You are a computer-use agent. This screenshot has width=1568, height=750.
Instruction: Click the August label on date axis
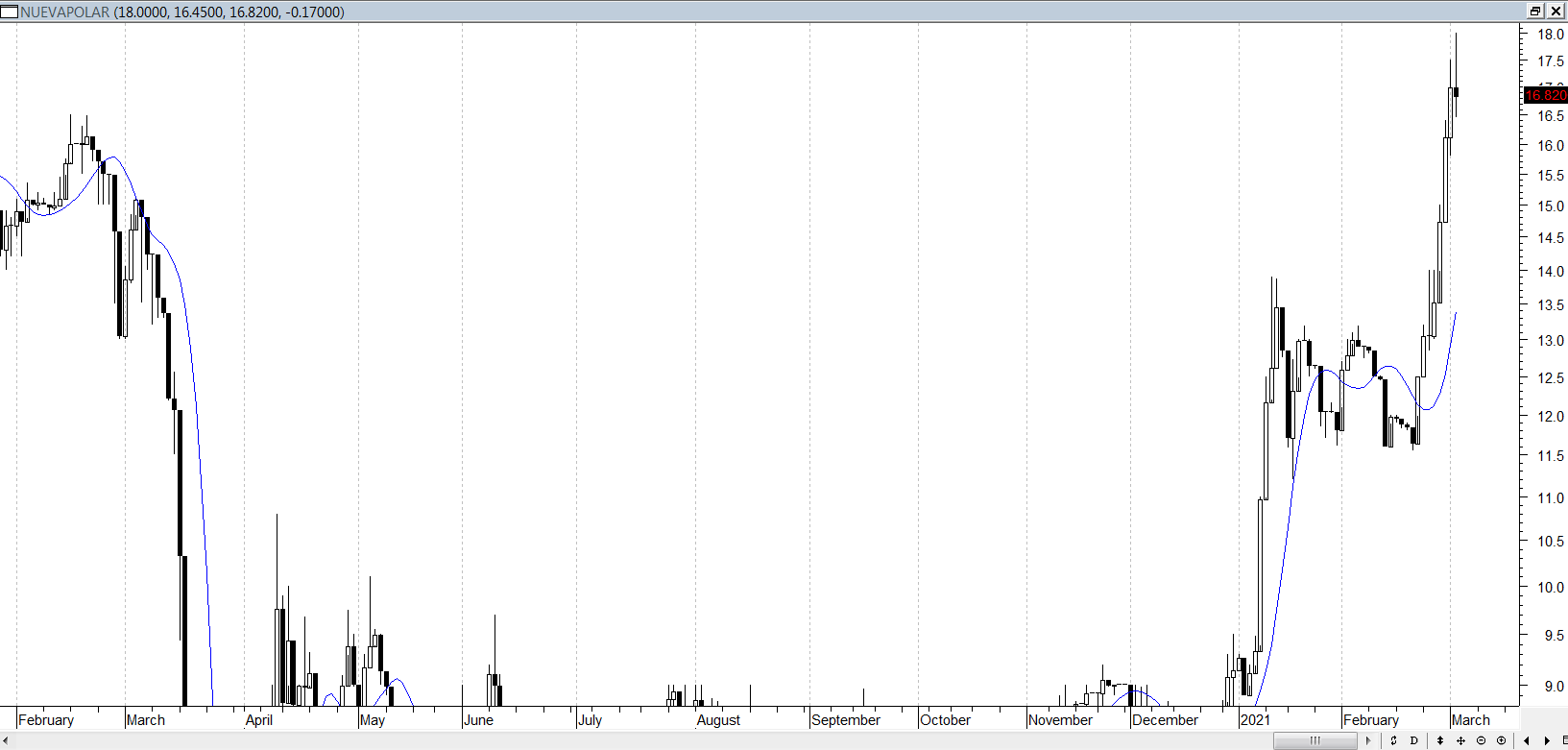click(x=718, y=720)
